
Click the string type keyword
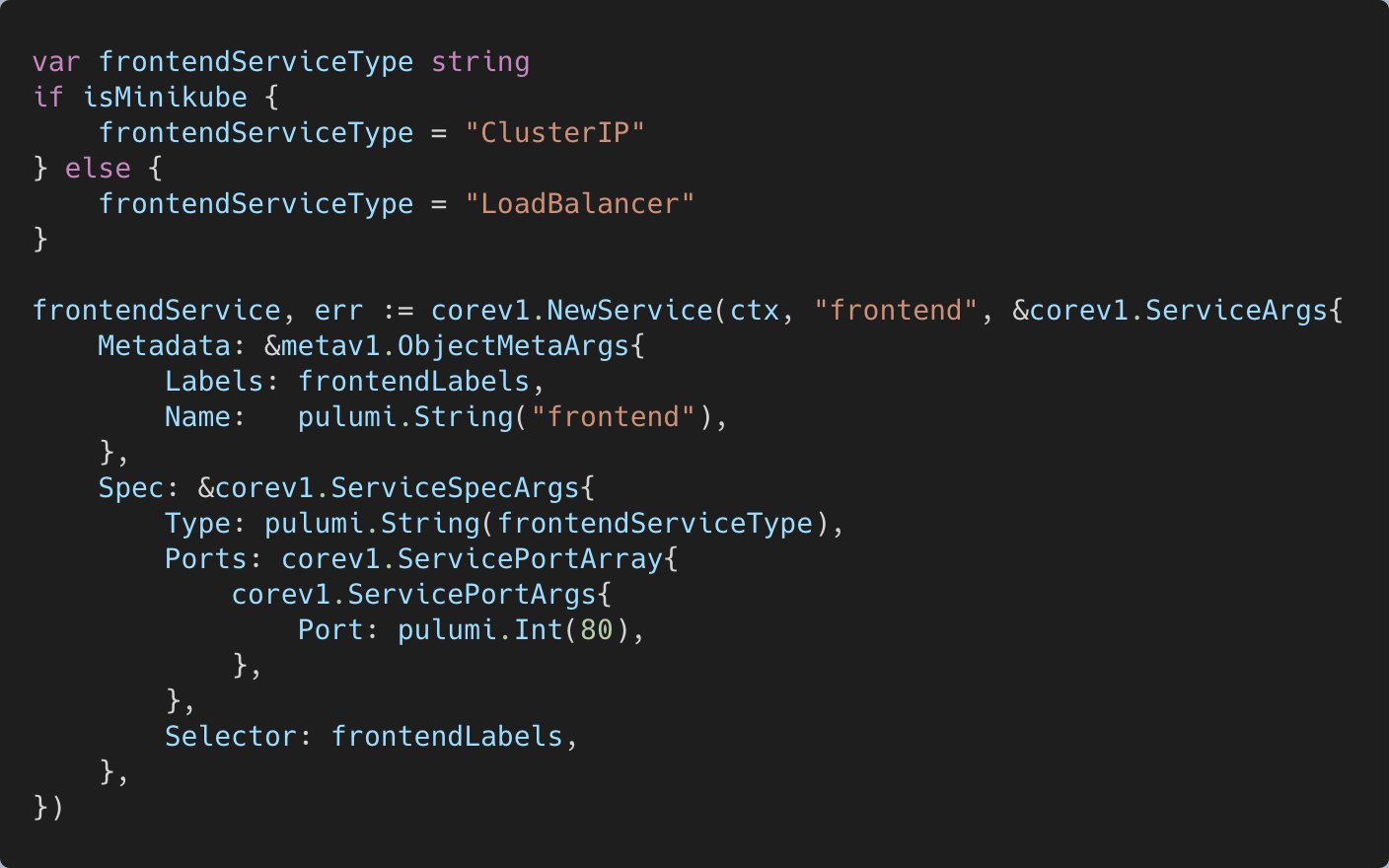tap(480, 61)
